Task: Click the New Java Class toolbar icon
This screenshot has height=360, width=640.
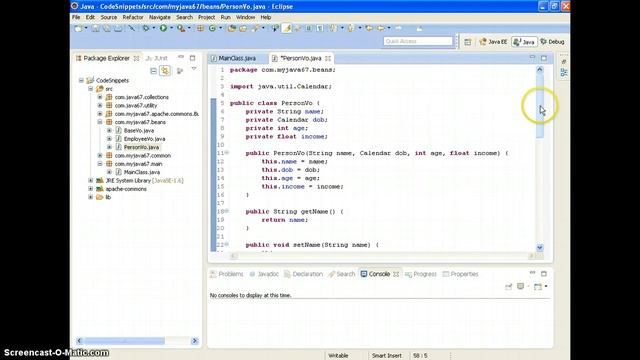Action: click(212, 28)
